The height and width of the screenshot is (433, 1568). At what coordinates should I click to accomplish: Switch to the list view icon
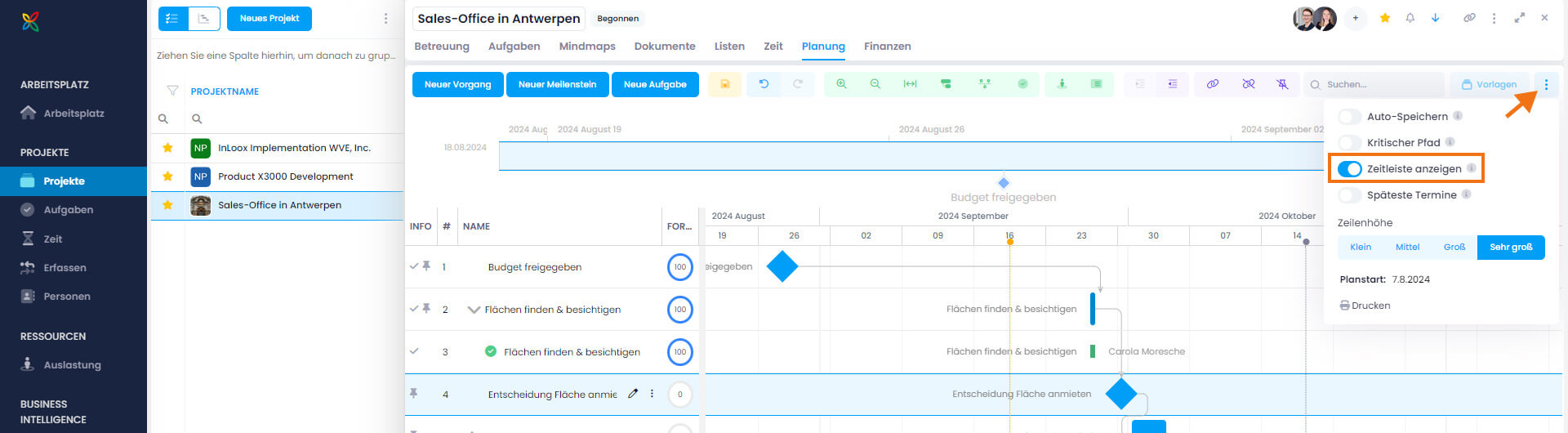pos(173,18)
